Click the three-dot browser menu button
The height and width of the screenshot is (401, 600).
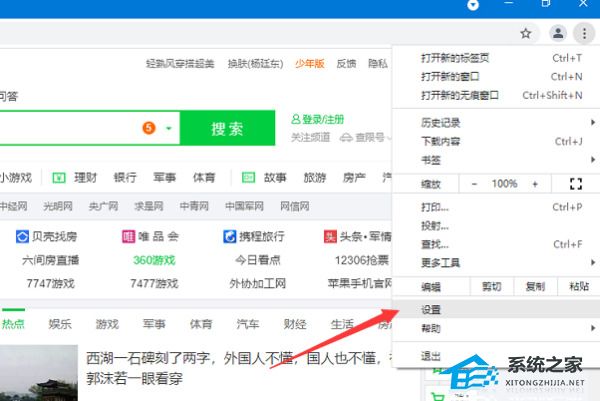pyautogui.click(x=584, y=34)
